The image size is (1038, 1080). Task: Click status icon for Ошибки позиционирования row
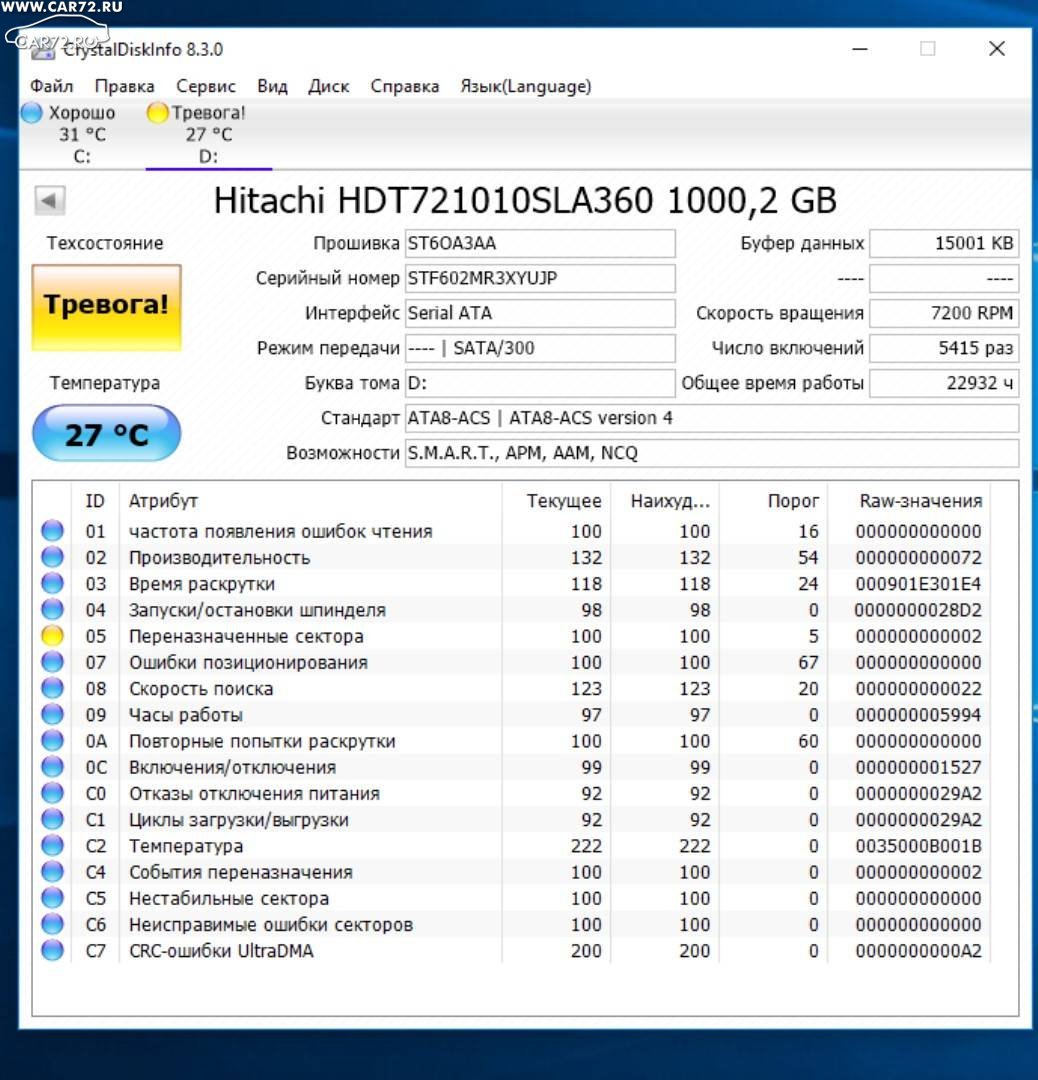pyautogui.click(x=52, y=662)
